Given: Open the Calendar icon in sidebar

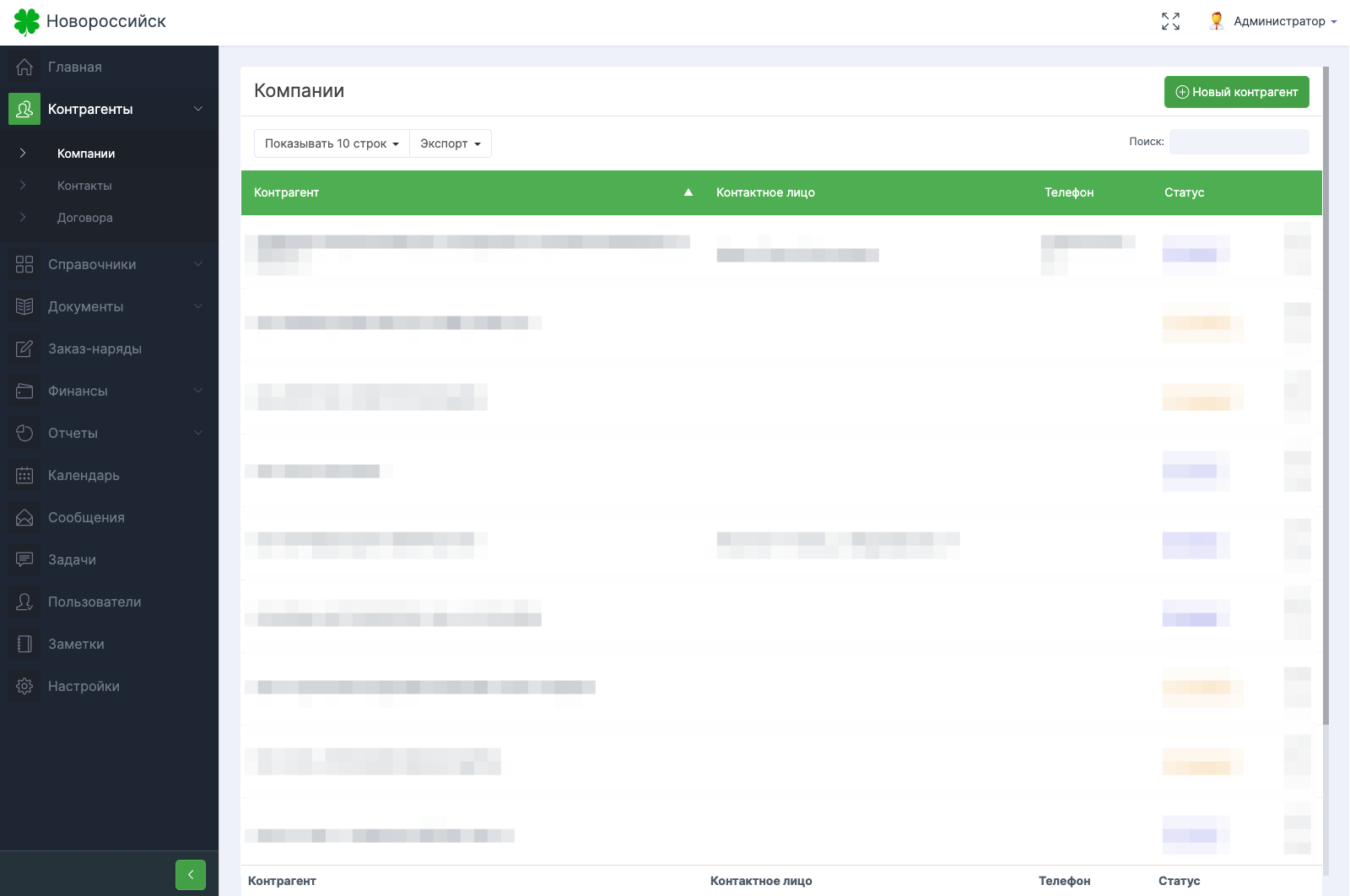Looking at the screenshot, I should click(24, 476).
